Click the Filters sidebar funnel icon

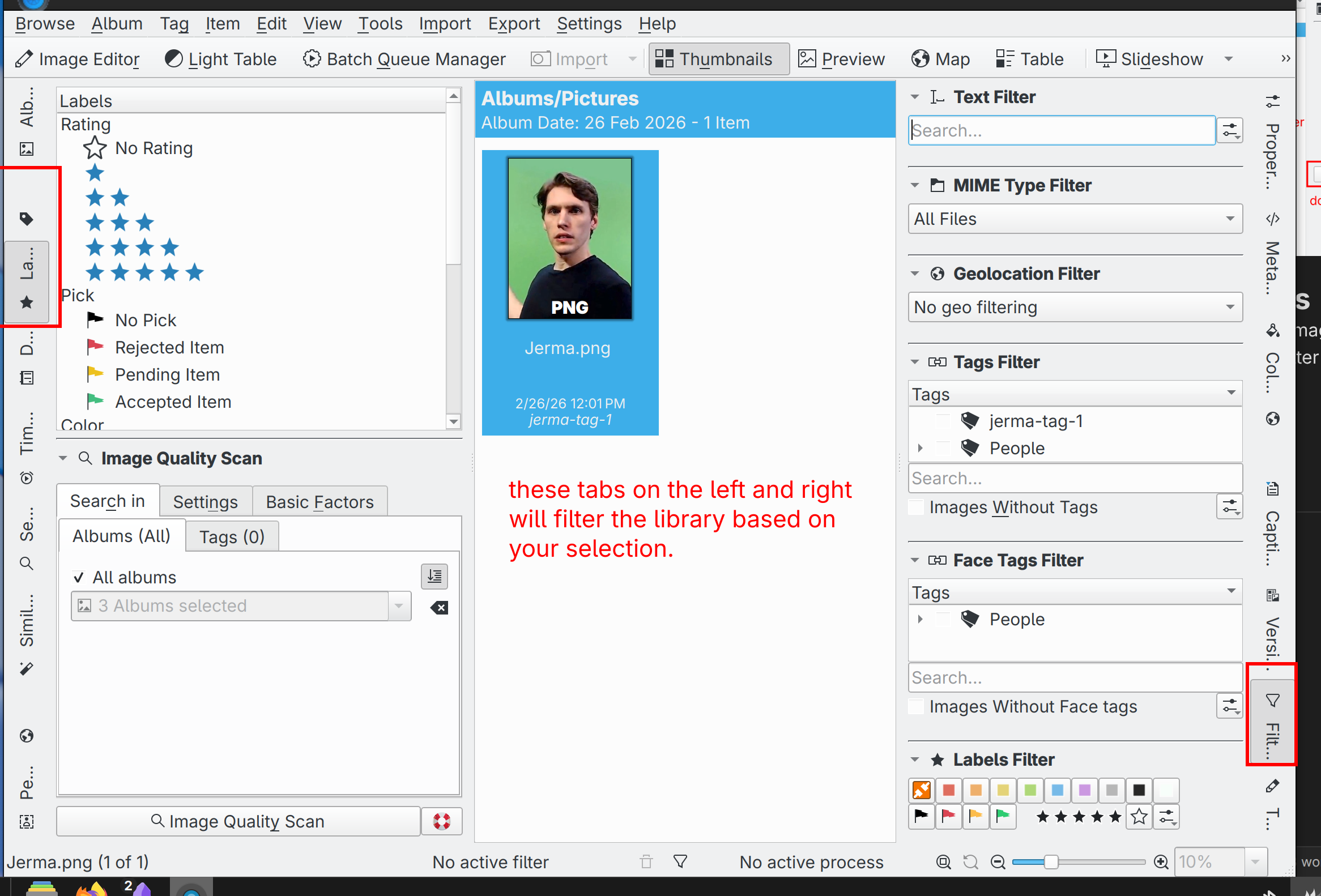(1273, 701)
